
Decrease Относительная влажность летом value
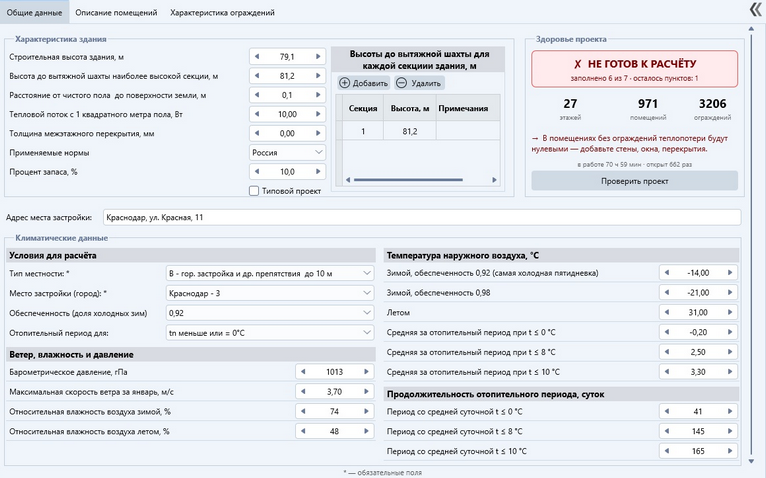(303, 431)
